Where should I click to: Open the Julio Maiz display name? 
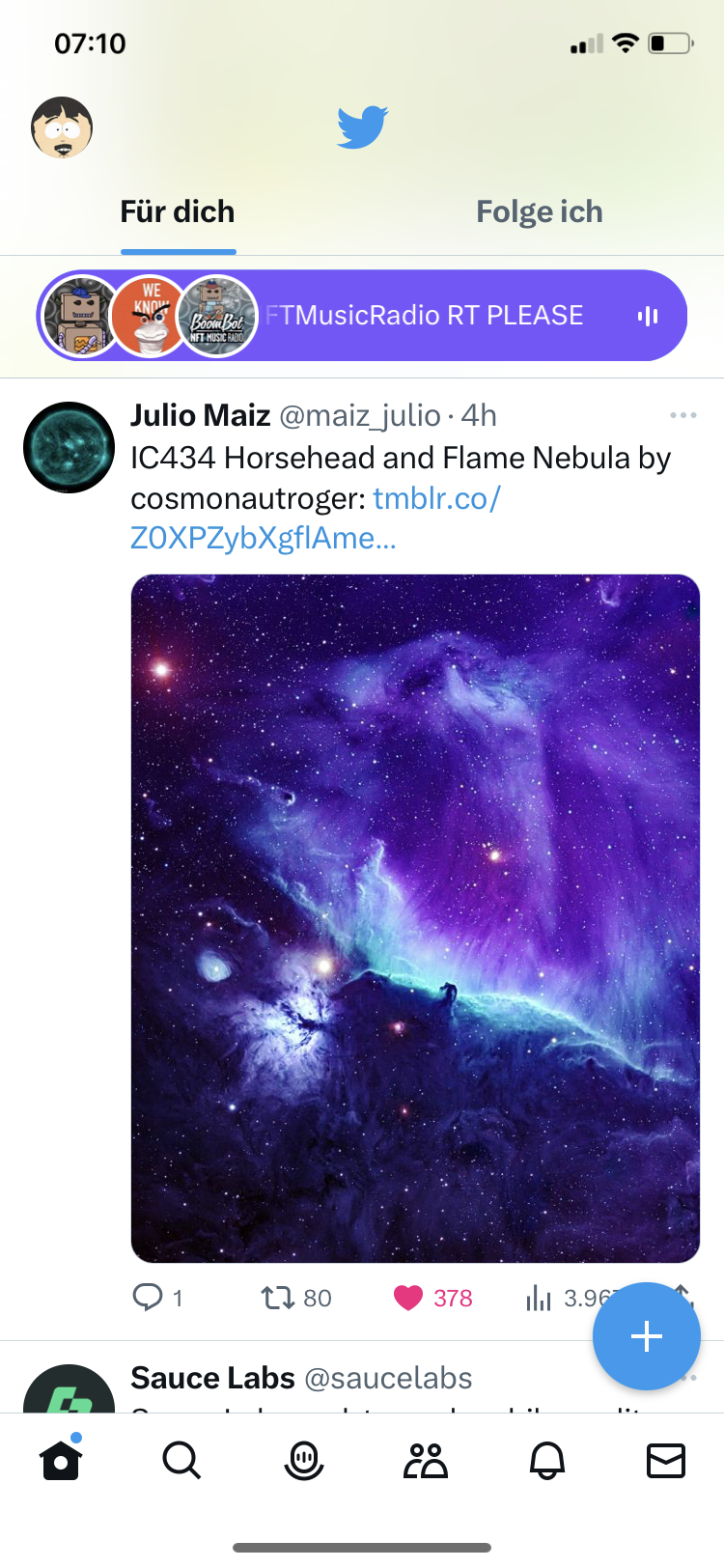point(201,415)
